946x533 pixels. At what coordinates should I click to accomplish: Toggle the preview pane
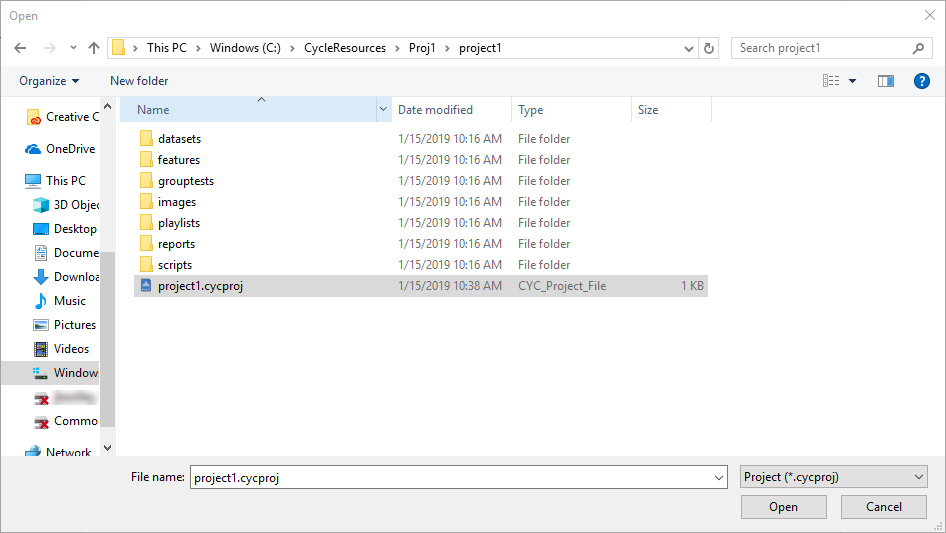[x=886, y=81]
